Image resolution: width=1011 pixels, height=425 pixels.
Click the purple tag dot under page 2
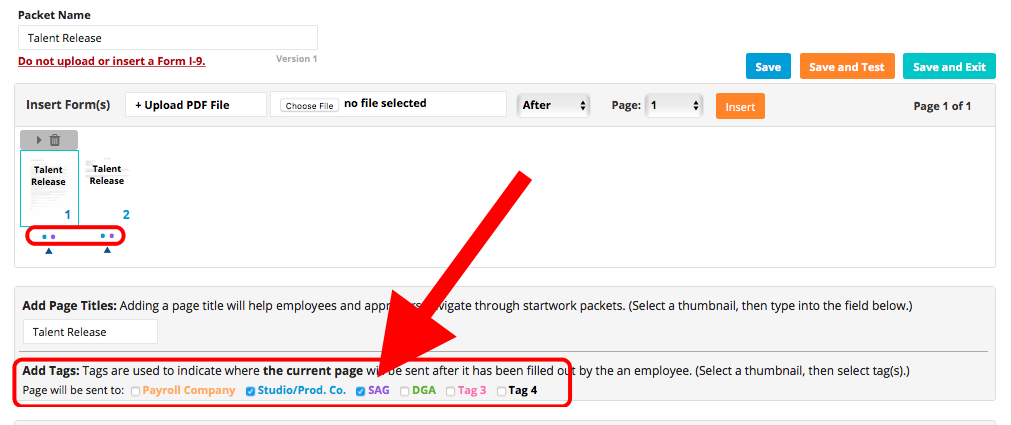pyautogui.click(x=112, y=236)
